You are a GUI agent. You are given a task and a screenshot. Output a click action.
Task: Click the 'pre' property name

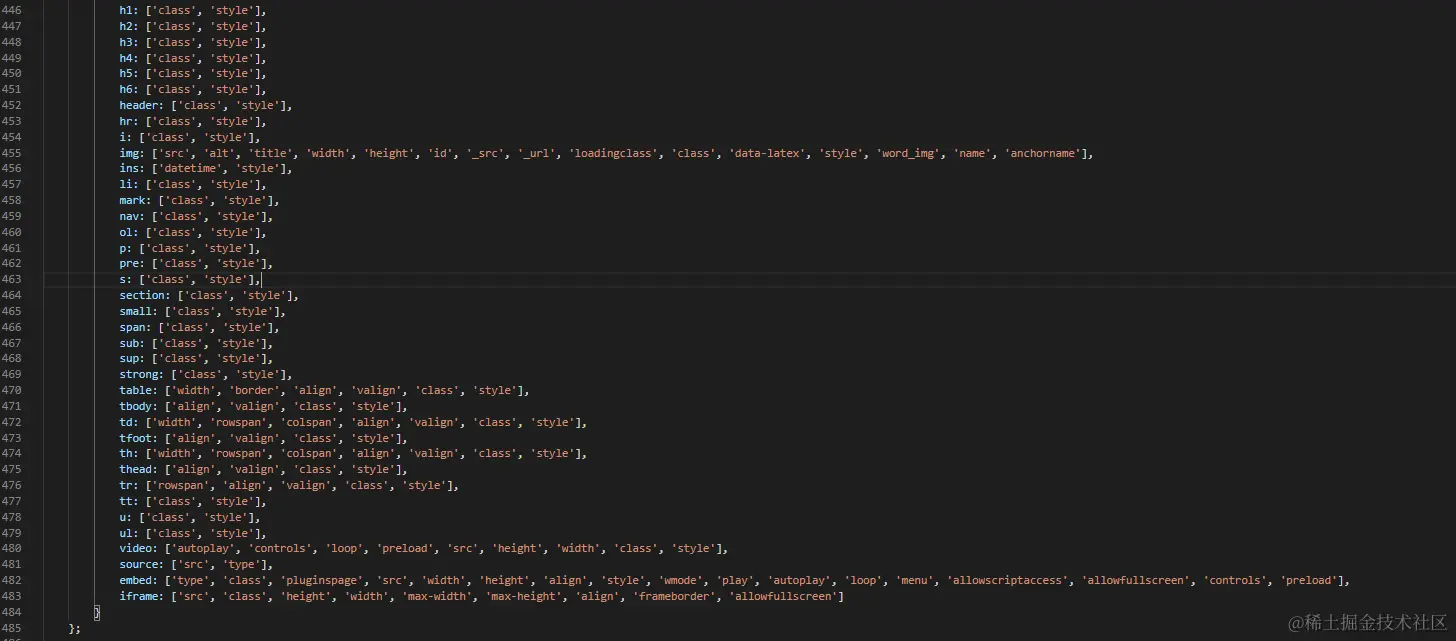click(129, 264)
